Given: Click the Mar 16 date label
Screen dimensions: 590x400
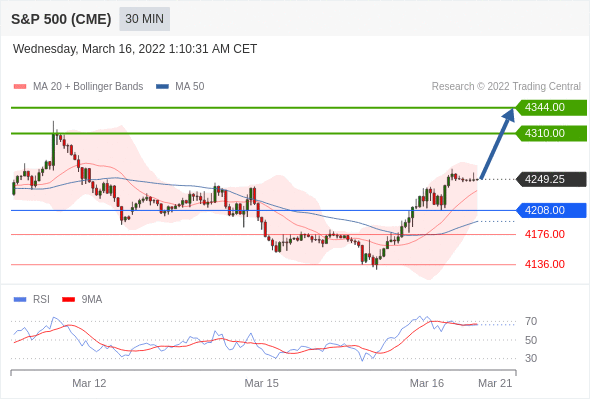Looking at the screenshot, I should tap(427, 383).
